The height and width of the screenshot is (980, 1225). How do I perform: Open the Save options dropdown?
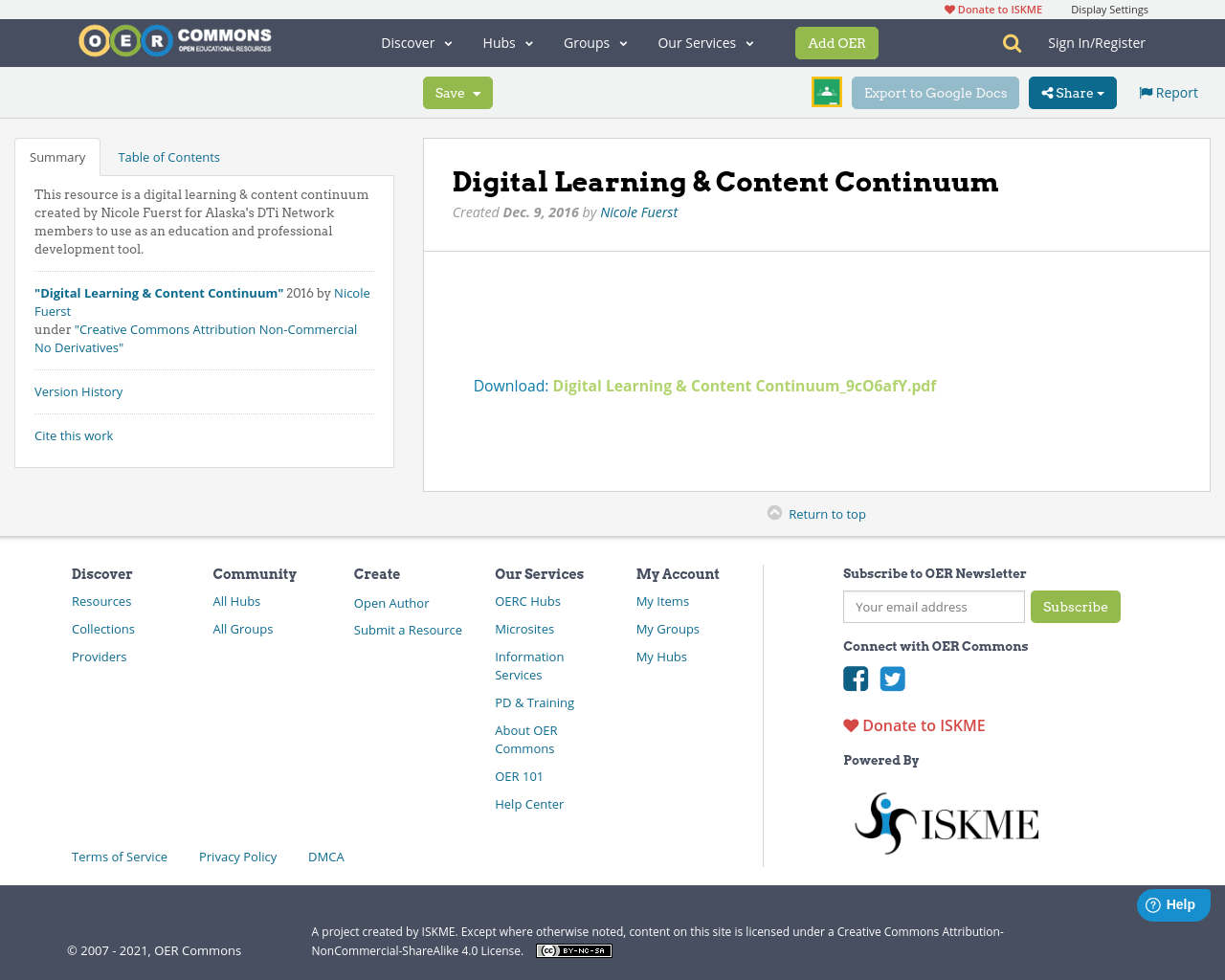[457, 92]
